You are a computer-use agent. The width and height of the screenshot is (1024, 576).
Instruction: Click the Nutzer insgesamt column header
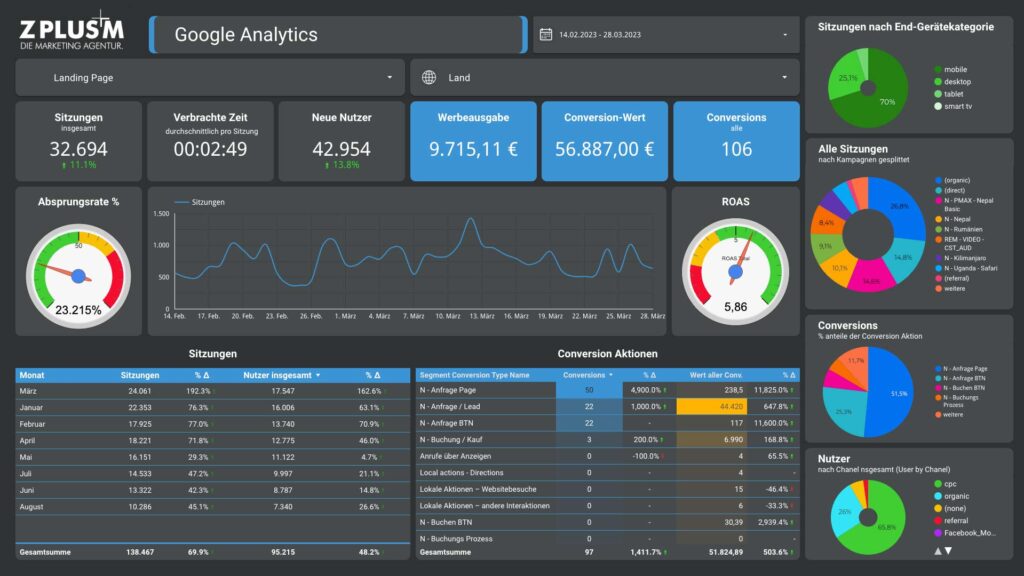279,374
